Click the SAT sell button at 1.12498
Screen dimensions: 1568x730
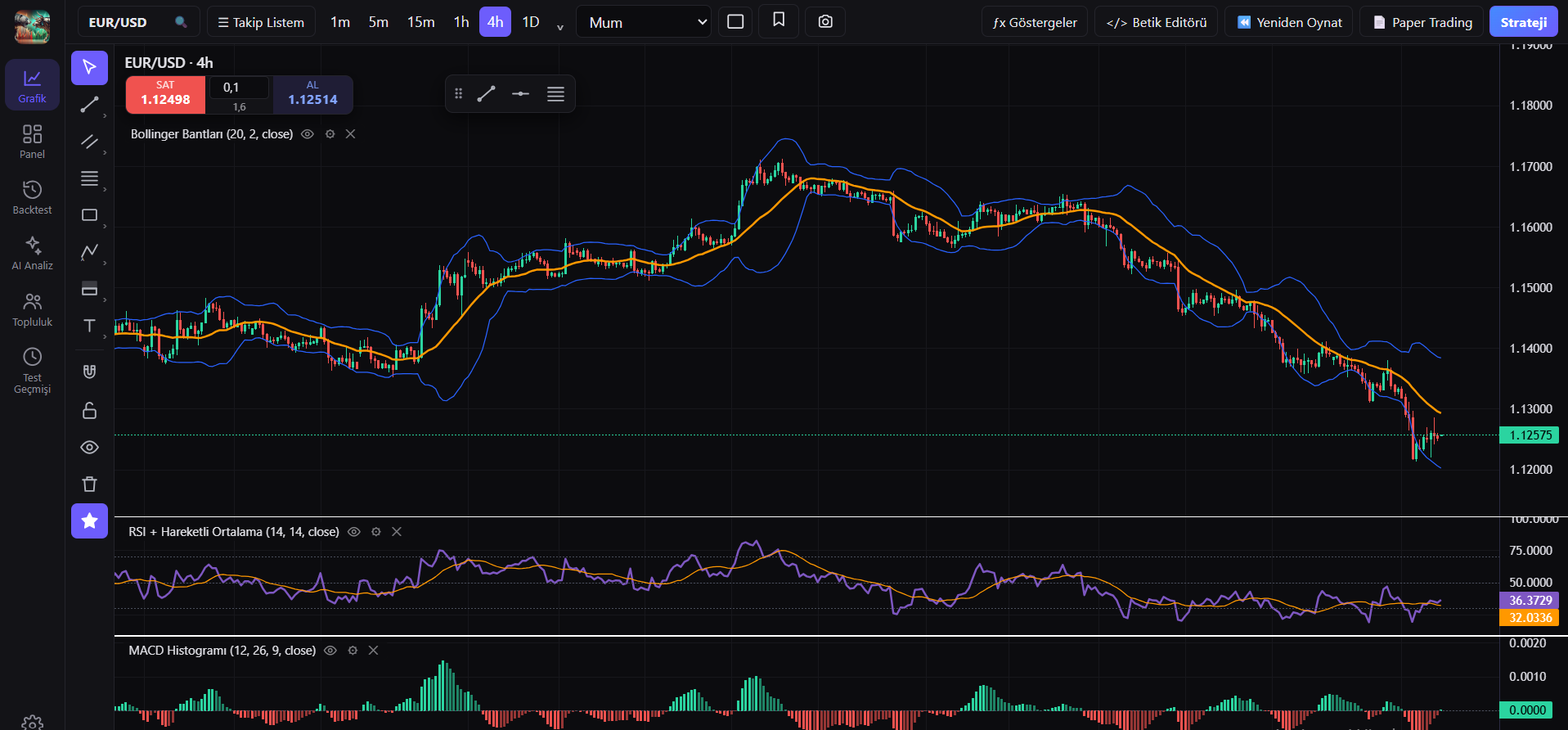click(165, 94)
